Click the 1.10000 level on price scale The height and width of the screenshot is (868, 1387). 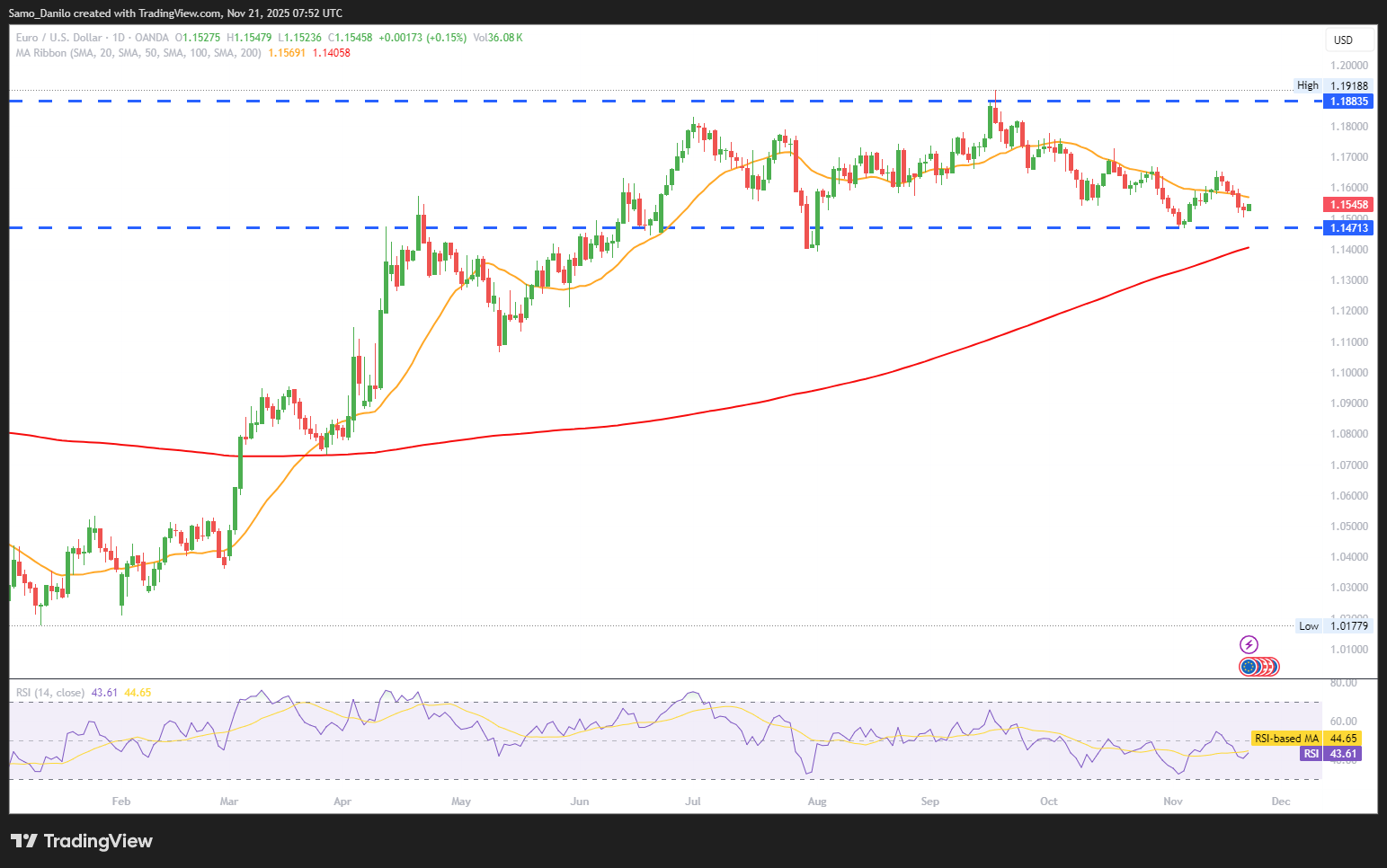pos(1348,373)
